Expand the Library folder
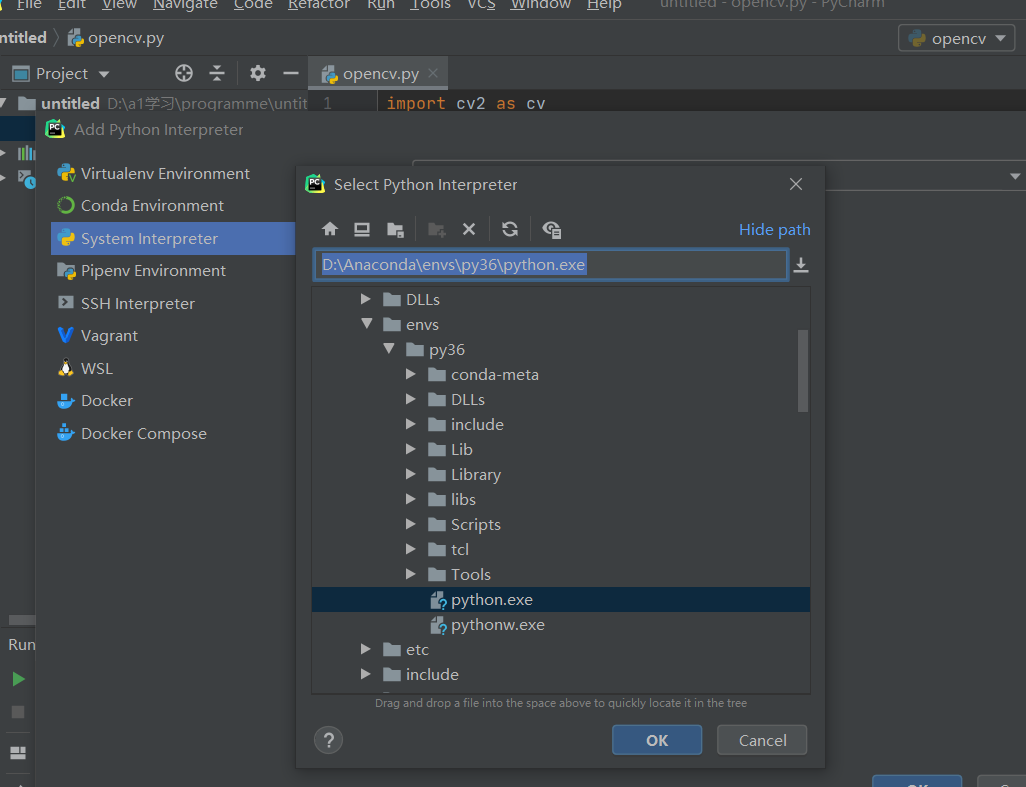 click(411, 474)
